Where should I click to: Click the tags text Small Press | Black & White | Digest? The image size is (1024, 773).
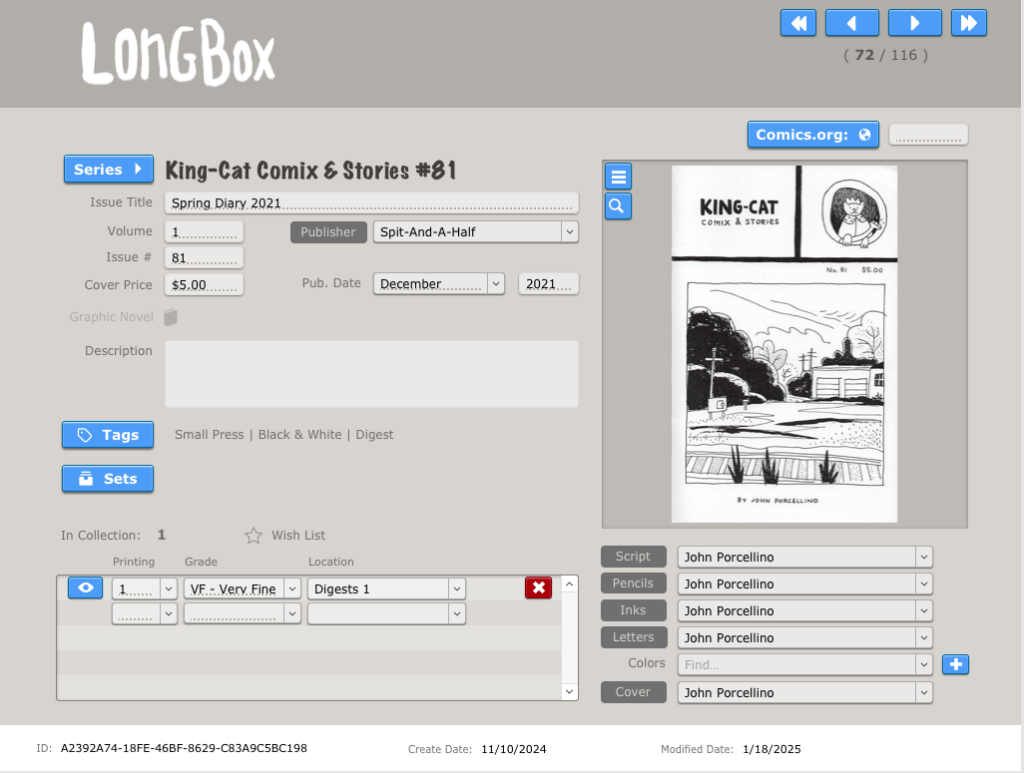tap(284, 435)
